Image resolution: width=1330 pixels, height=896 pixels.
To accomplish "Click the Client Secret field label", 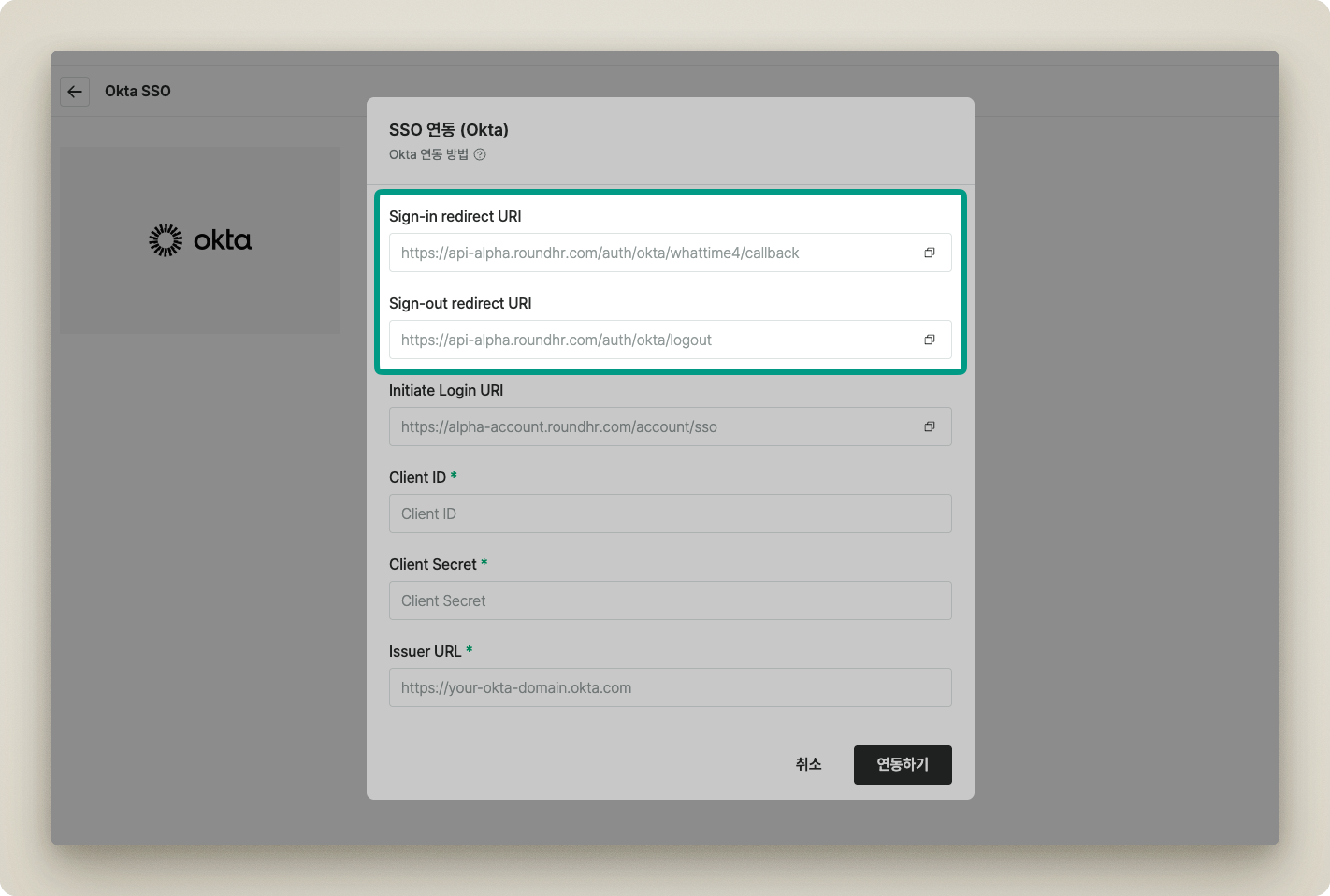I will click(433, 564).
